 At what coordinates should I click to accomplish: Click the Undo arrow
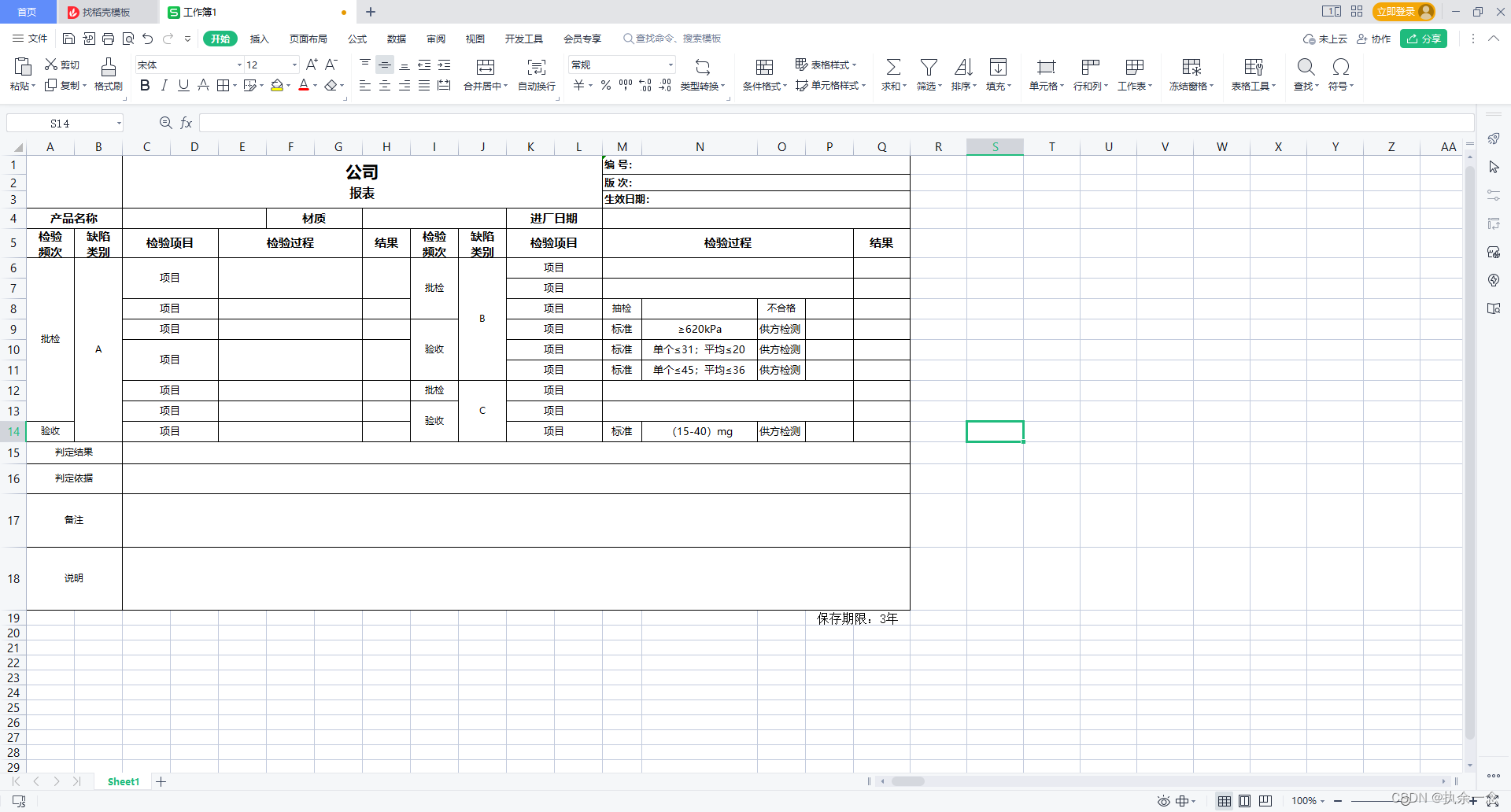click(147, 39)
